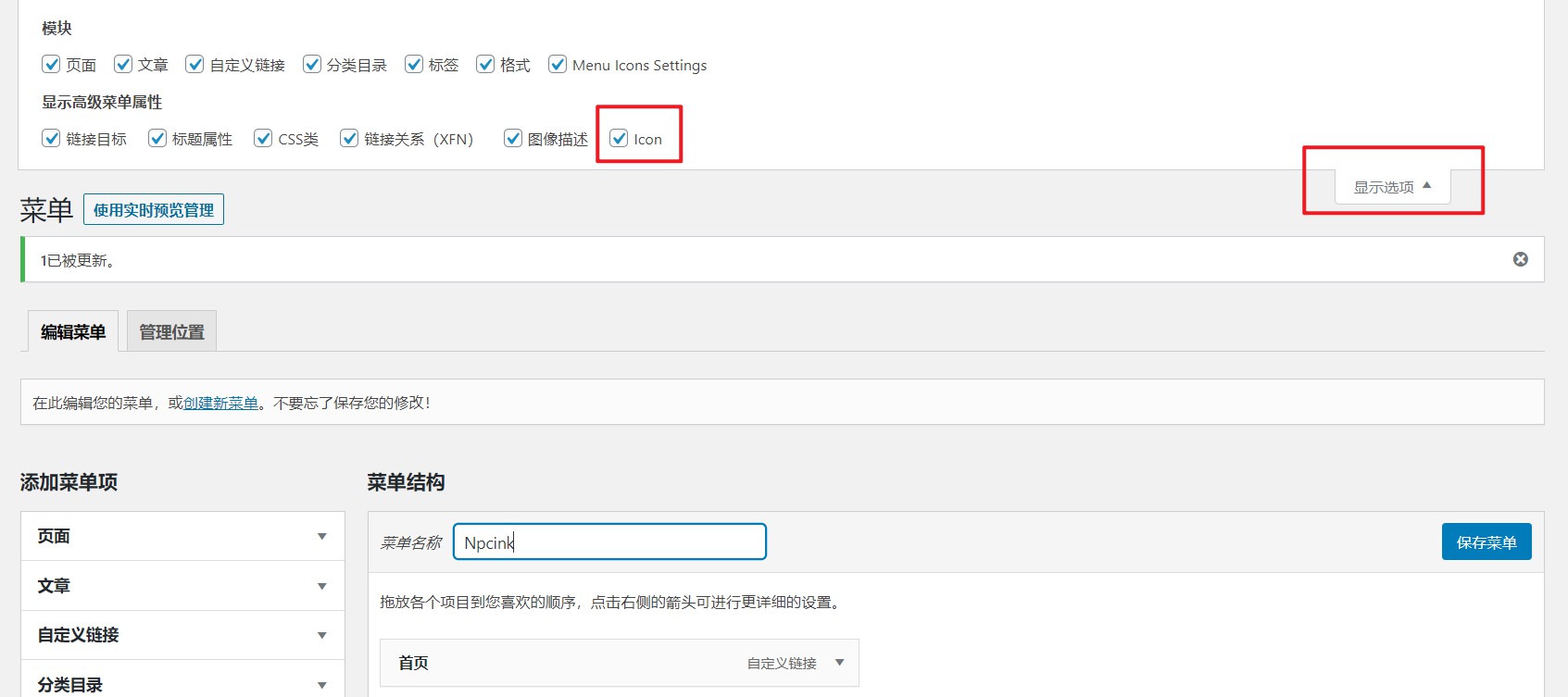
Task: Collapse the 显示选项 screen options panel
Action: coord(1392,187)
